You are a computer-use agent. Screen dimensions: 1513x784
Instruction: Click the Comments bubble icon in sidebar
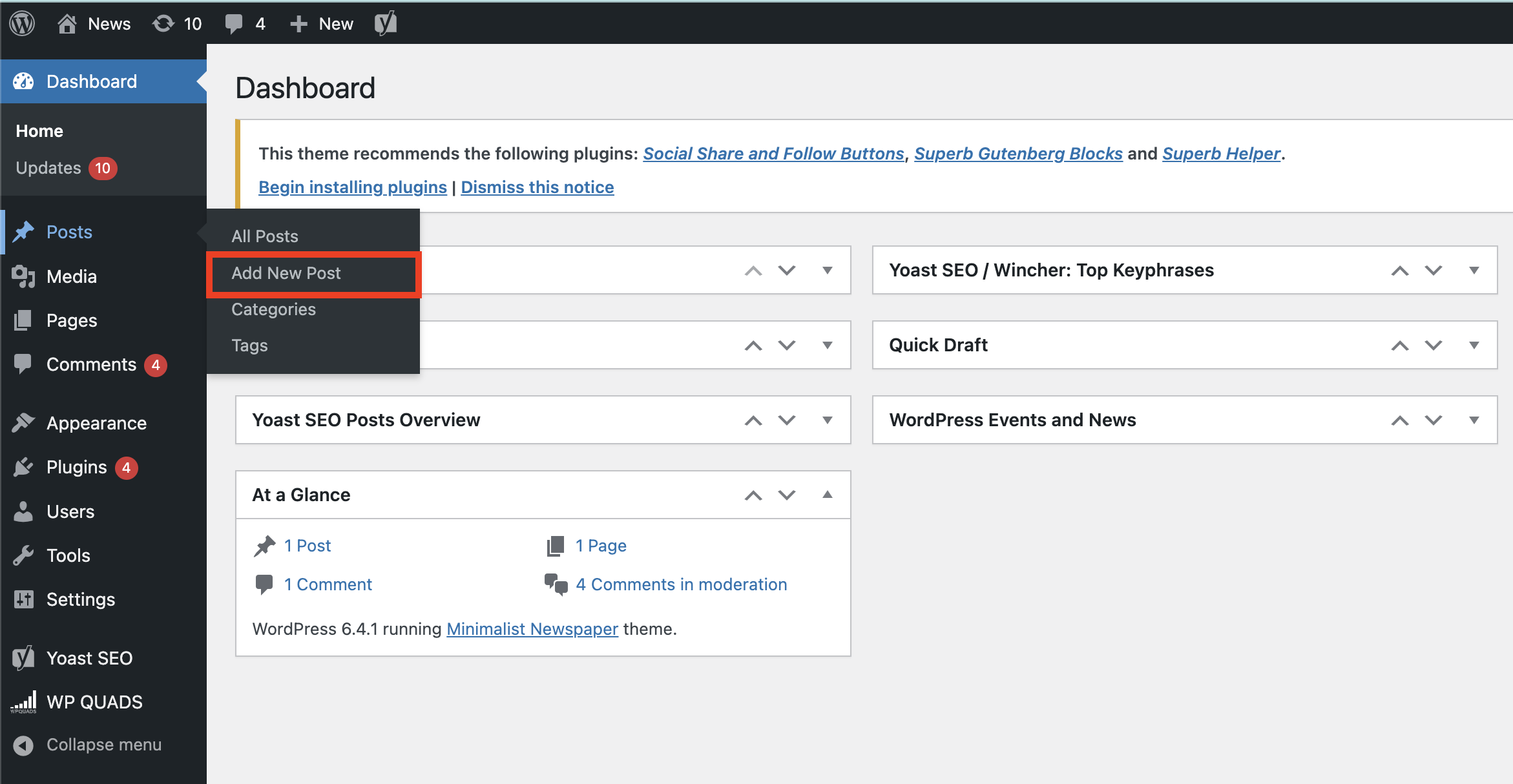point(23,364)
